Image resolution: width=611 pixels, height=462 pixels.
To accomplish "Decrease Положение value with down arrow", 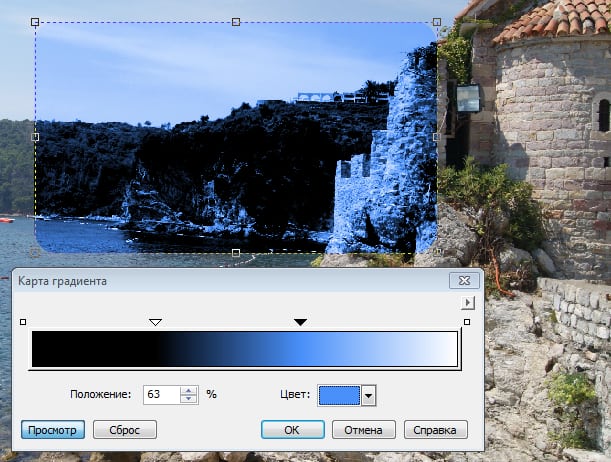I will 188,399.
